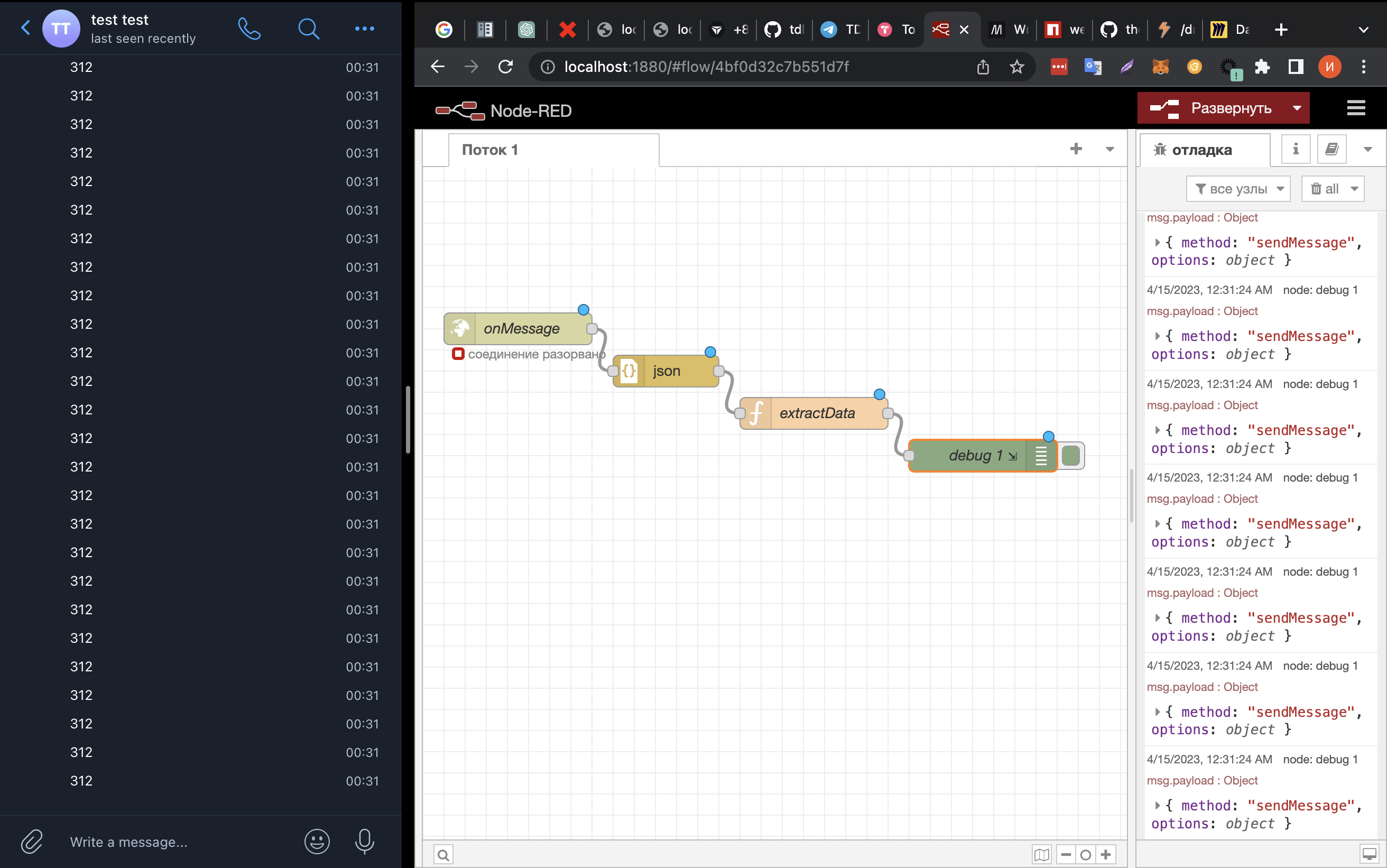
Task: Click the search icon in Telegram chat
Action: point(308,28)
